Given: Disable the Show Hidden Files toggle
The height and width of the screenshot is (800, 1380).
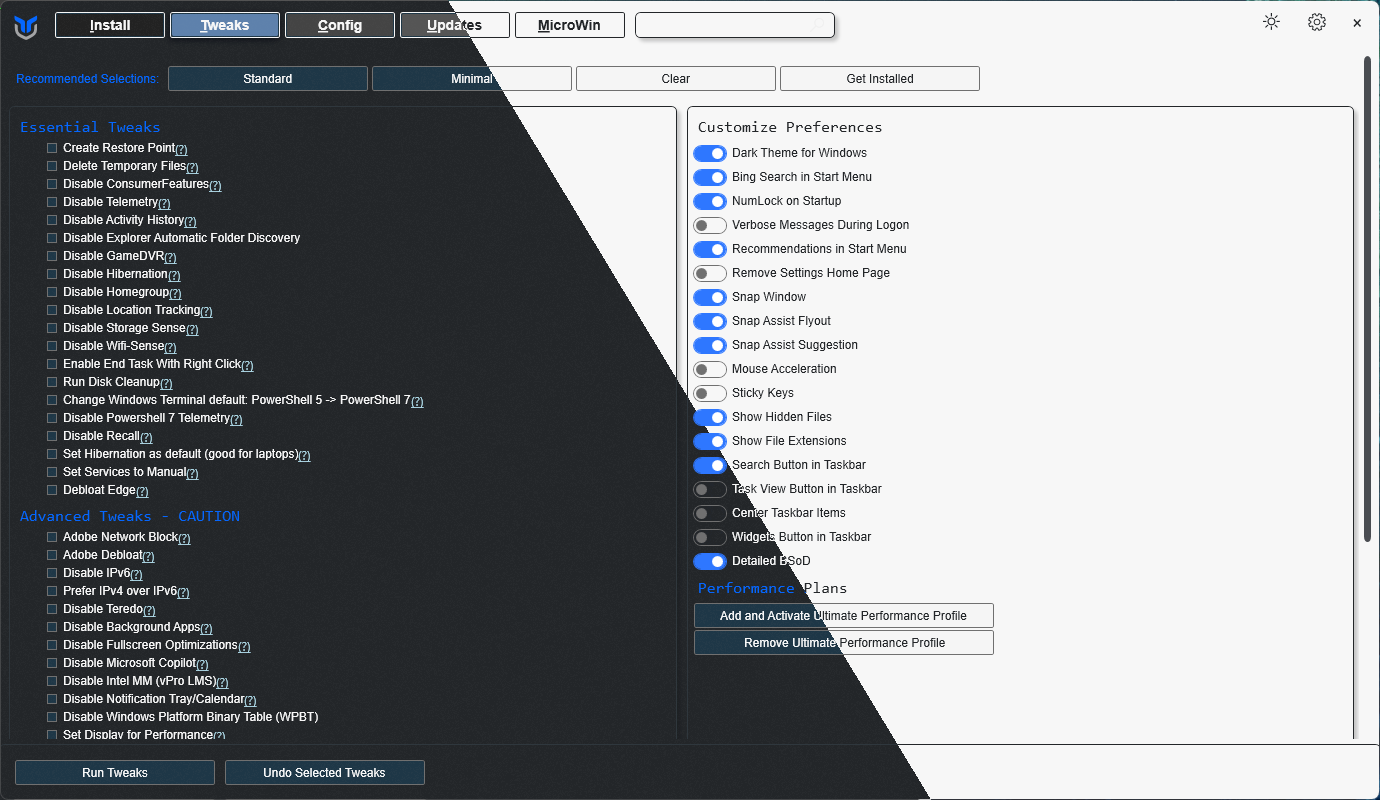Looking at the screenshot, I should pyautogui.click(x=710, y=417).
